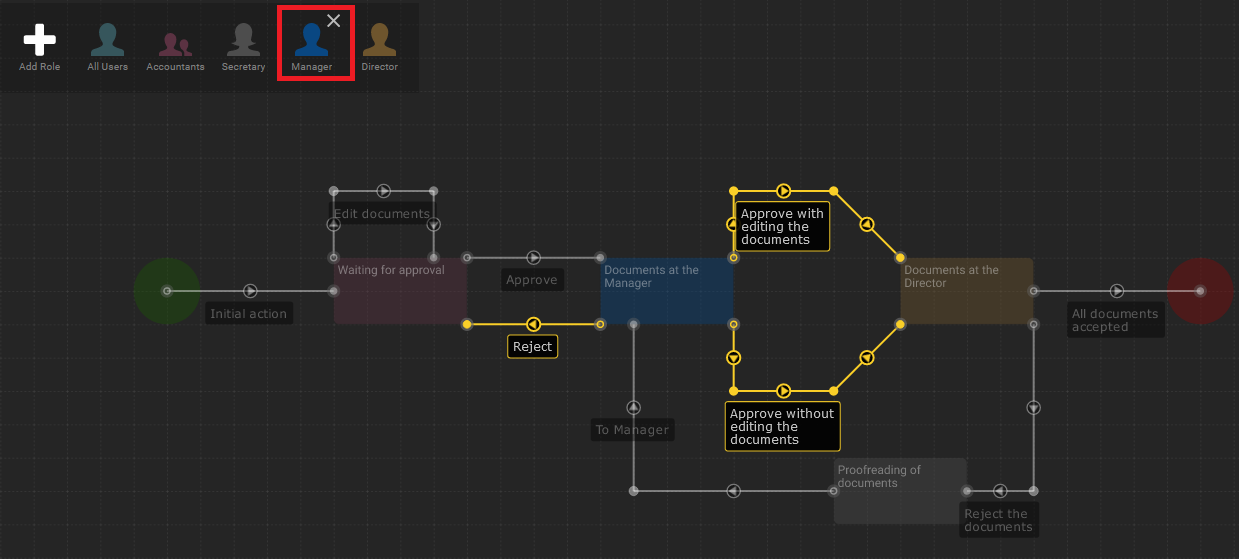The height and width of the screenshot is (559, 1239).
Task: Select the Proofreading of documents state
Action: (x=900, y=491)
